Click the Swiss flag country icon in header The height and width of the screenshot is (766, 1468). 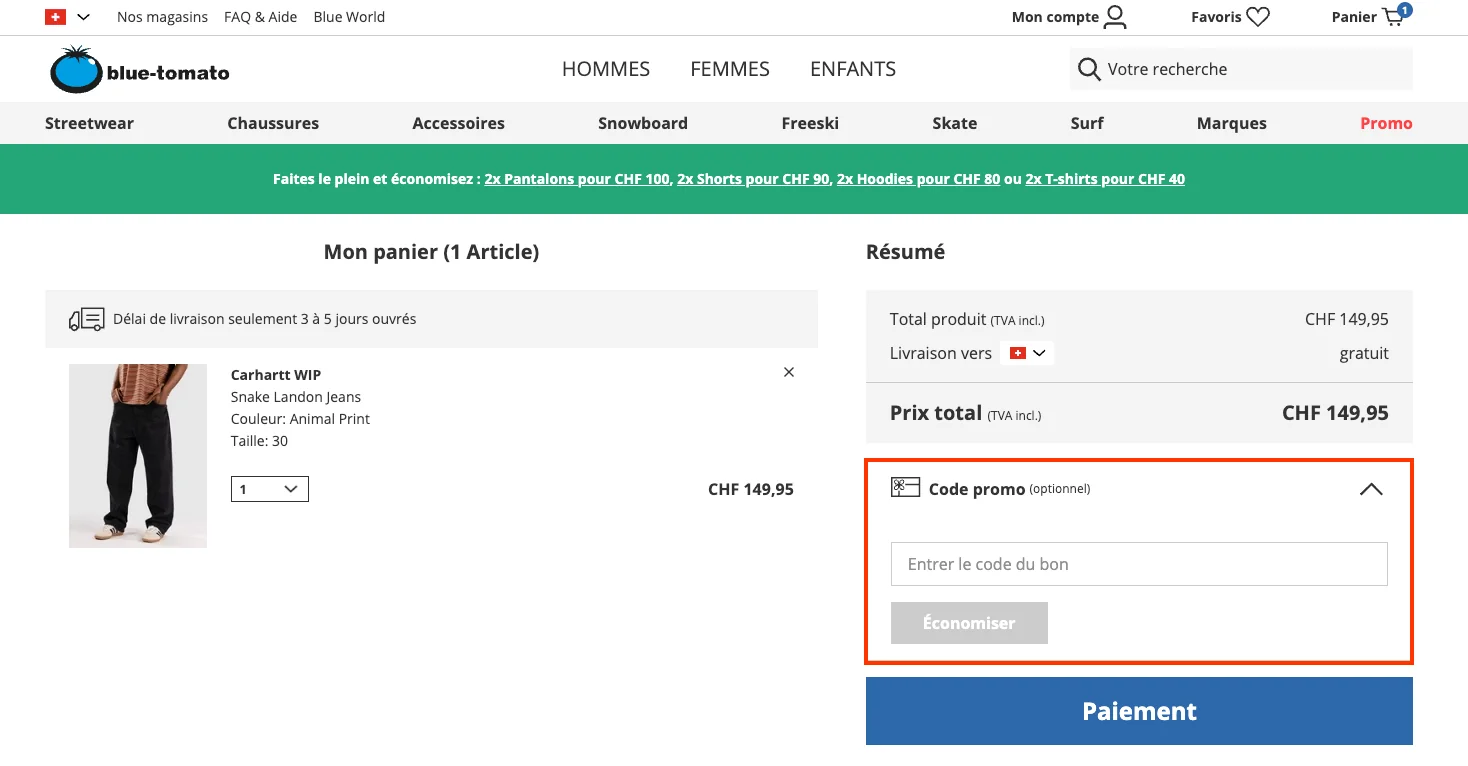55,17
